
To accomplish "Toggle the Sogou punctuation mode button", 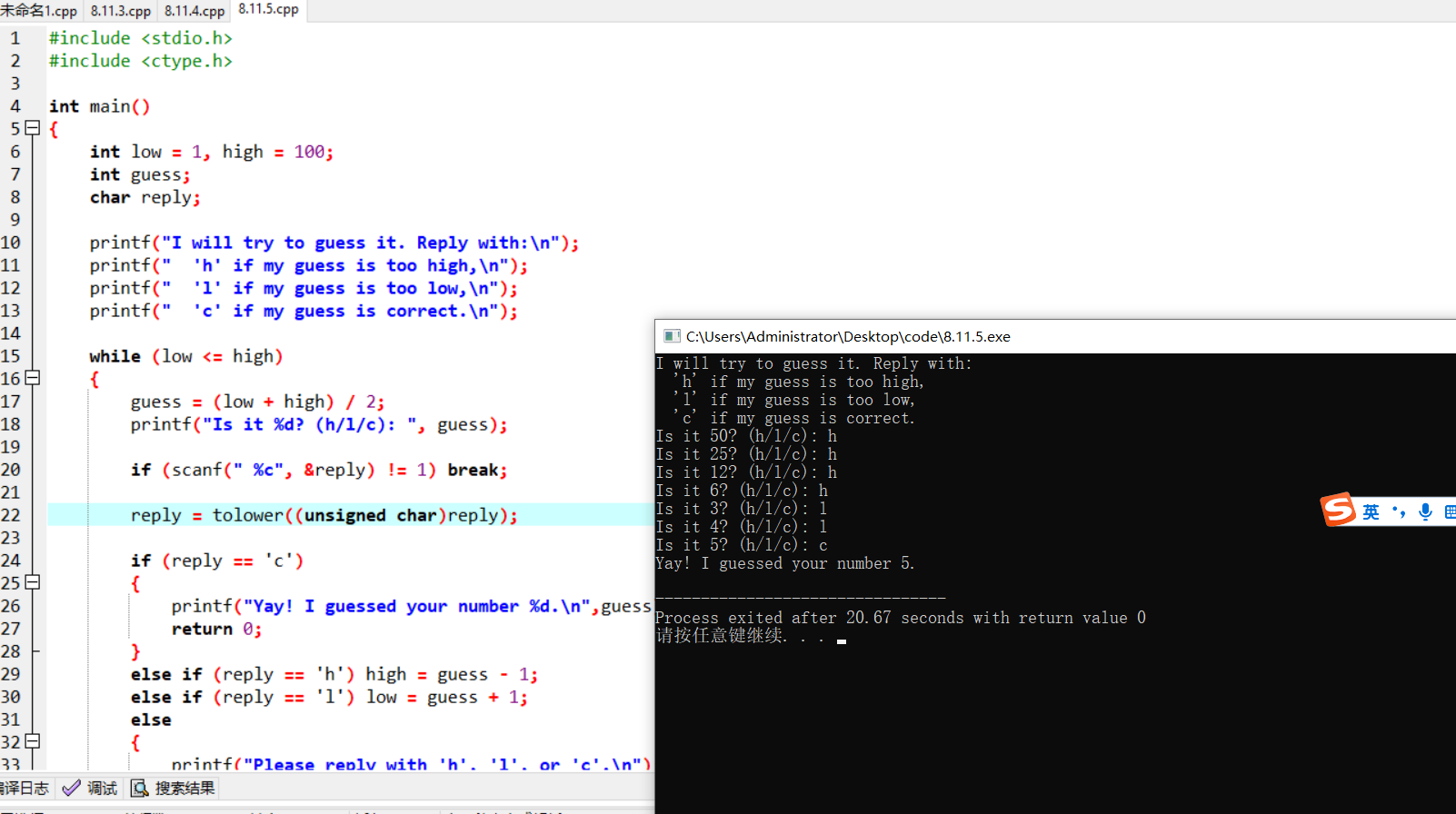I will point(1399,512).
